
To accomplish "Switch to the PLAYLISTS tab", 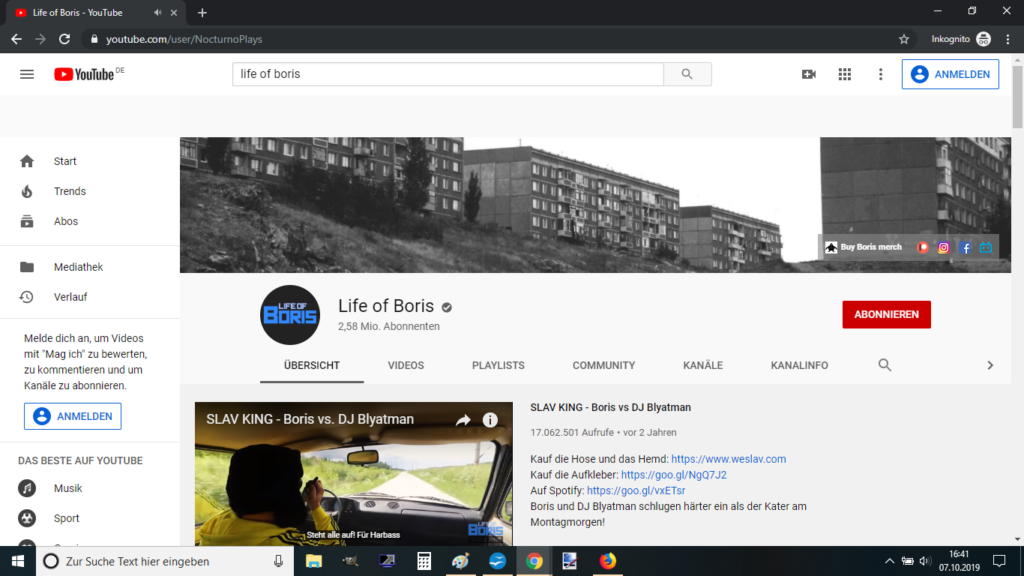I will coord(498,366).
